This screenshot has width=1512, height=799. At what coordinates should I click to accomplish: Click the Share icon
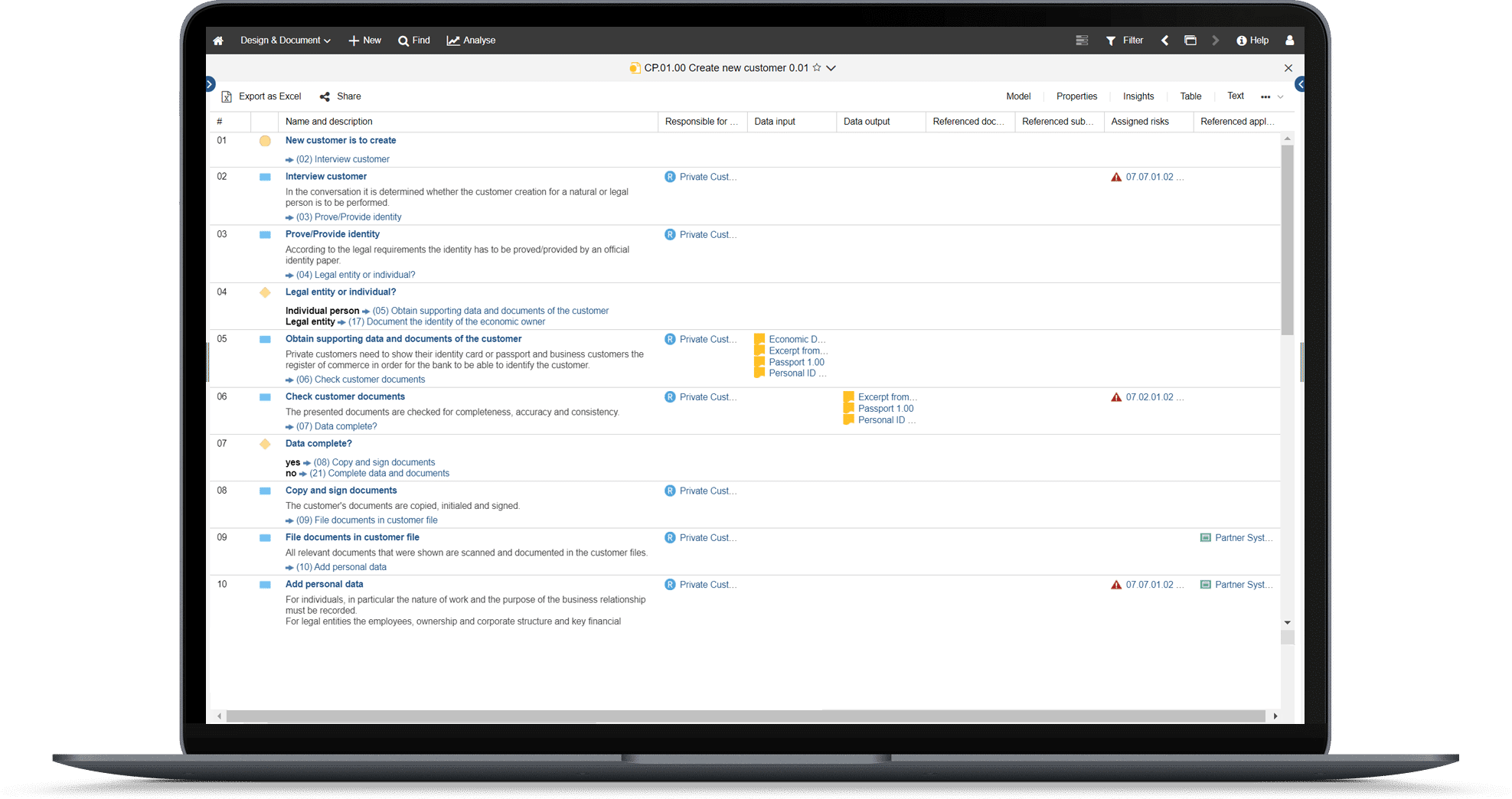(x=325, y=96)
